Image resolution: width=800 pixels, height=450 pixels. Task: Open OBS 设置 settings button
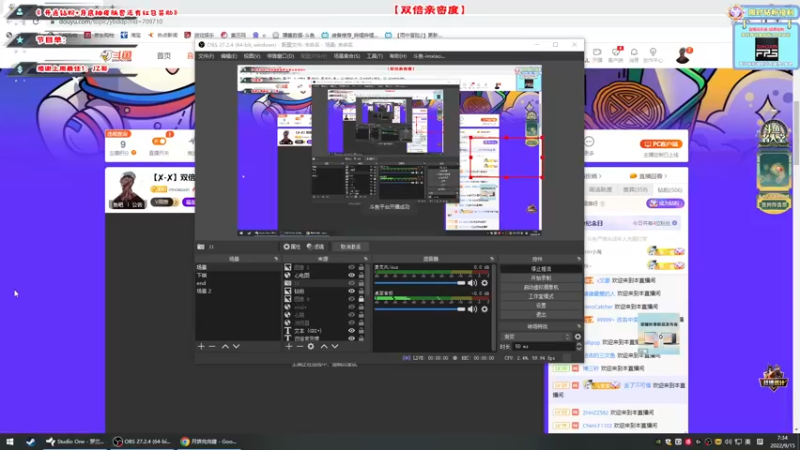(x=541, y=306)
